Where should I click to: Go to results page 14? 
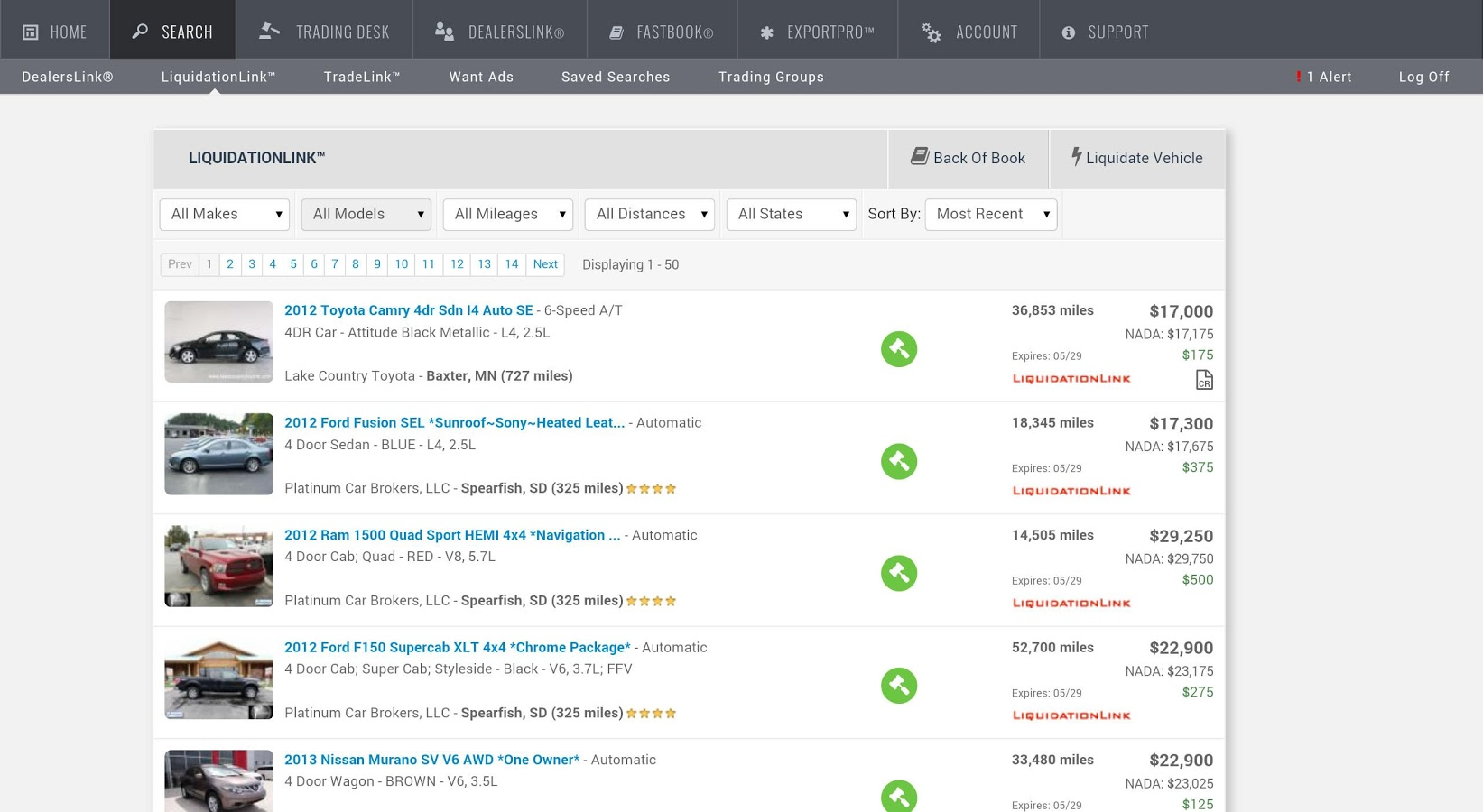512,264
